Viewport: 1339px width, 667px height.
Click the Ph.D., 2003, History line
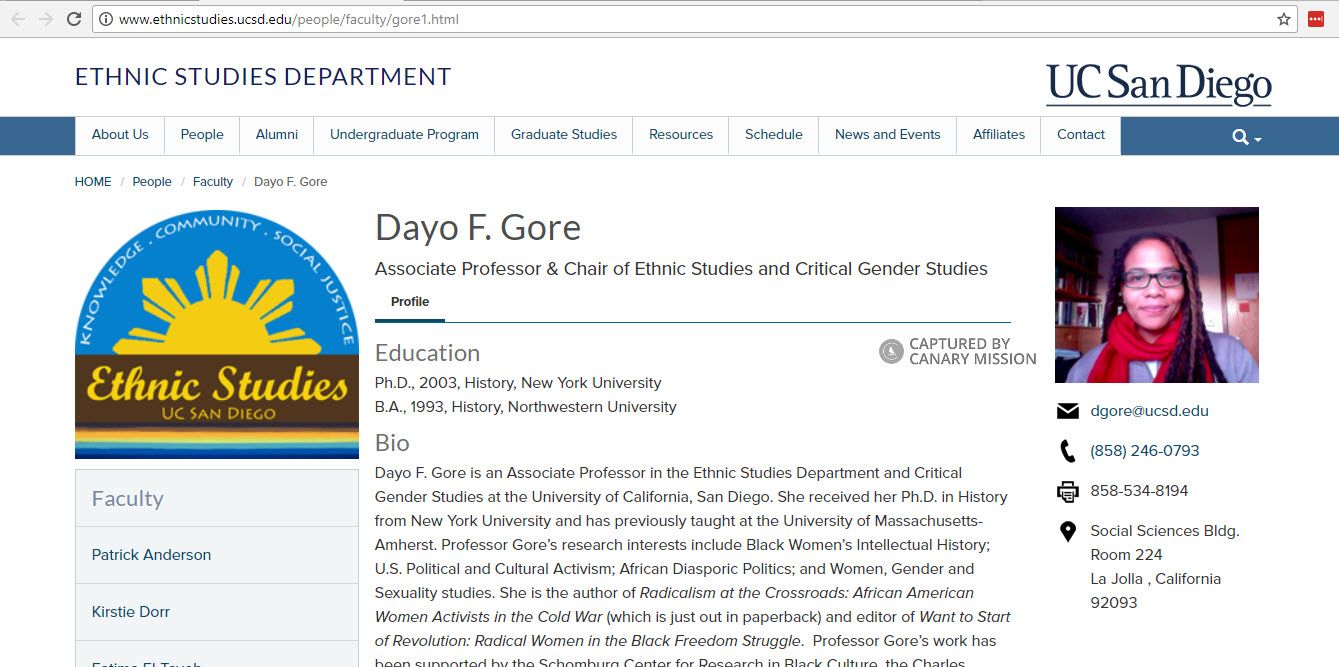click(x=518, y=383)
